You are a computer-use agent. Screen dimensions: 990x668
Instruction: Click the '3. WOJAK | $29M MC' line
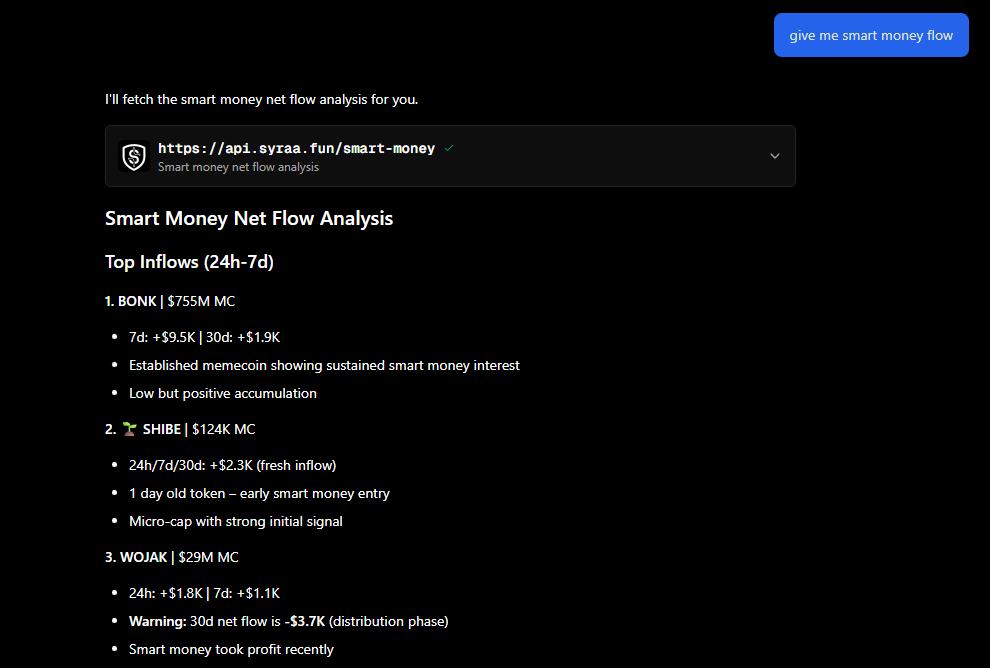pyautogui.click(x=172, y=558)
